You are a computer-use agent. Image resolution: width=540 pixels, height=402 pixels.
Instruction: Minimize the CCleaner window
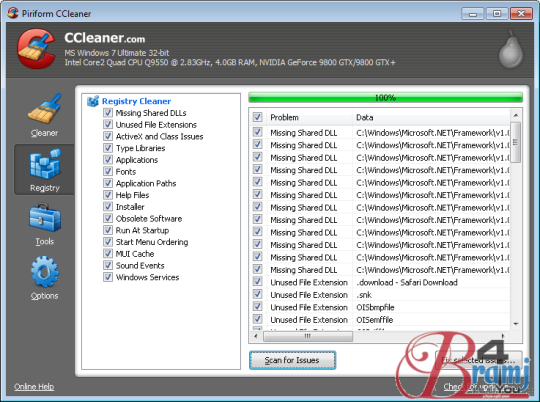(473, 14)
